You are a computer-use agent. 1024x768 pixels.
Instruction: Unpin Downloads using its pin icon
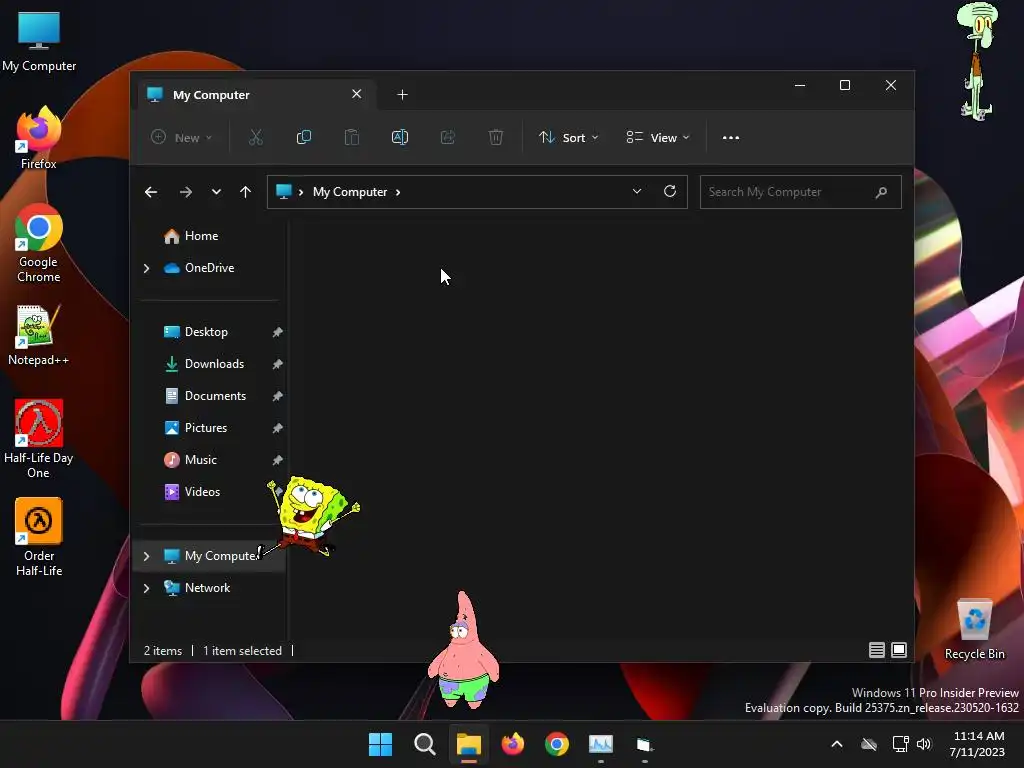pyautogui.click(x=278, y=364)
